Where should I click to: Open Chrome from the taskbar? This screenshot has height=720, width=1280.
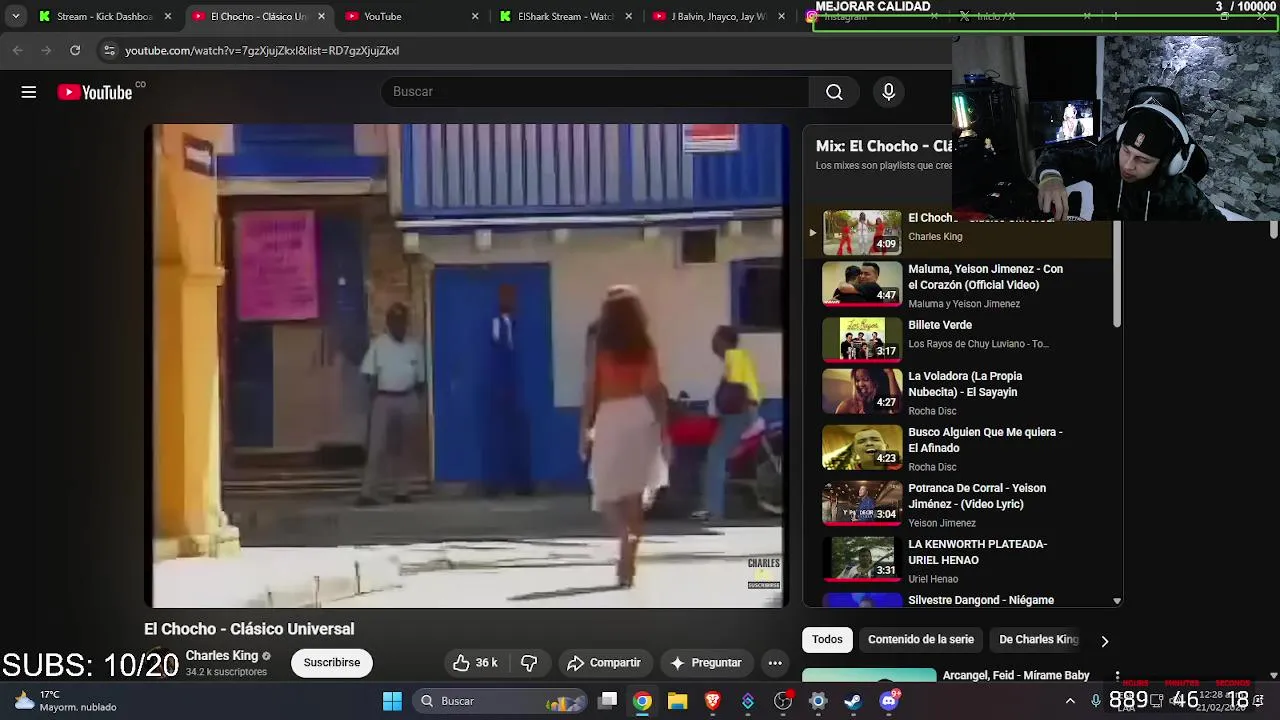[x=643, y=701]
